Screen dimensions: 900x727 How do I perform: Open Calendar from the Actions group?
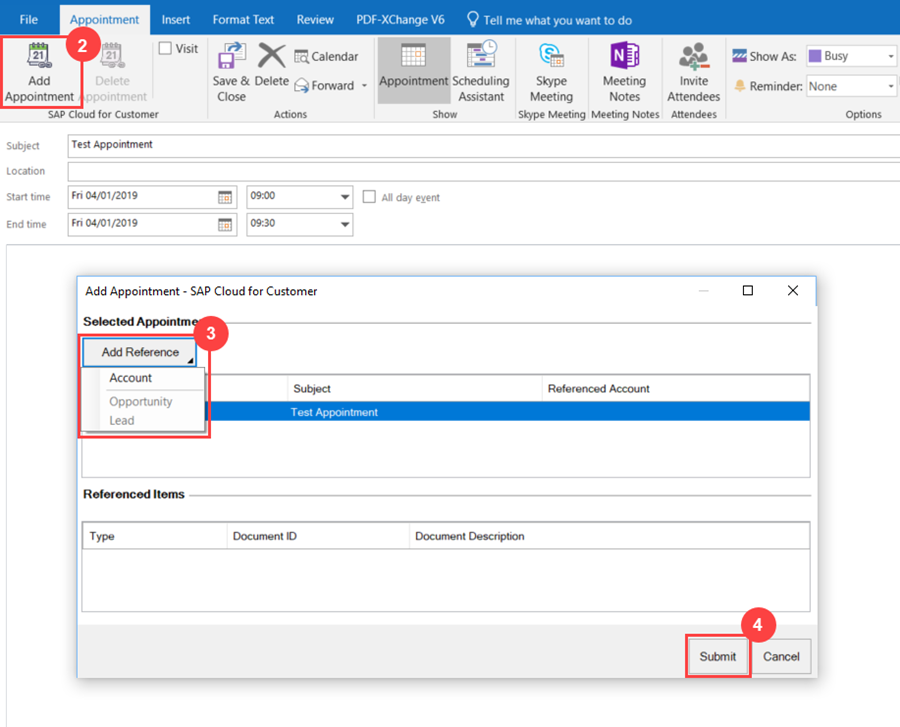326,57
